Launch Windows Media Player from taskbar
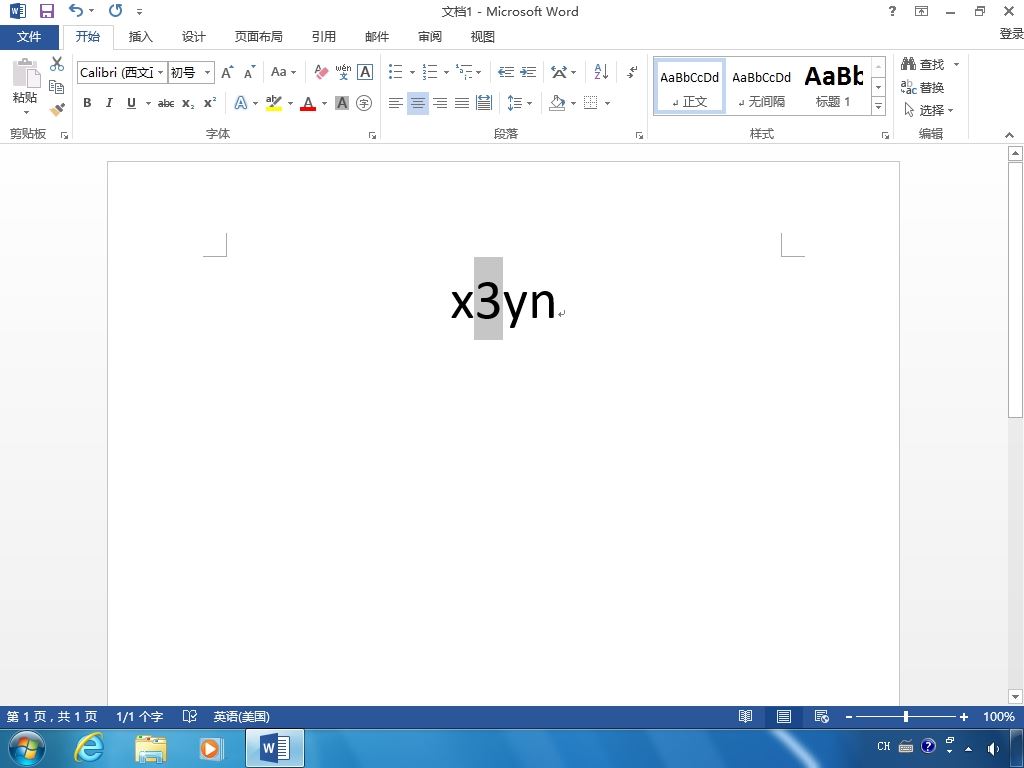Screen dimensions: 1024x768 210,748
